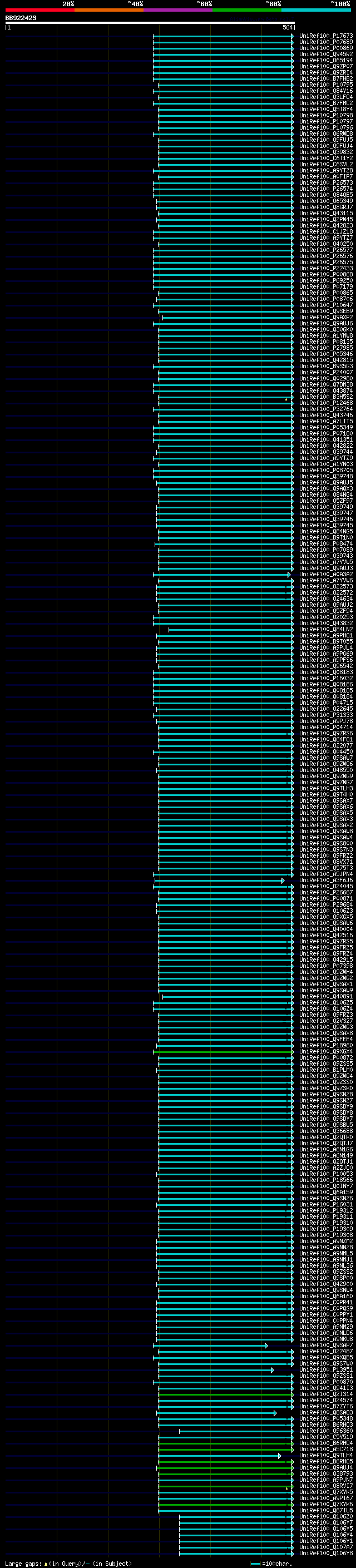The width and height of the screenshot is (356, 1568).
Task: Click the alignment arrowhead of UniRef100_P13951
Action: tap(273, 1369)
